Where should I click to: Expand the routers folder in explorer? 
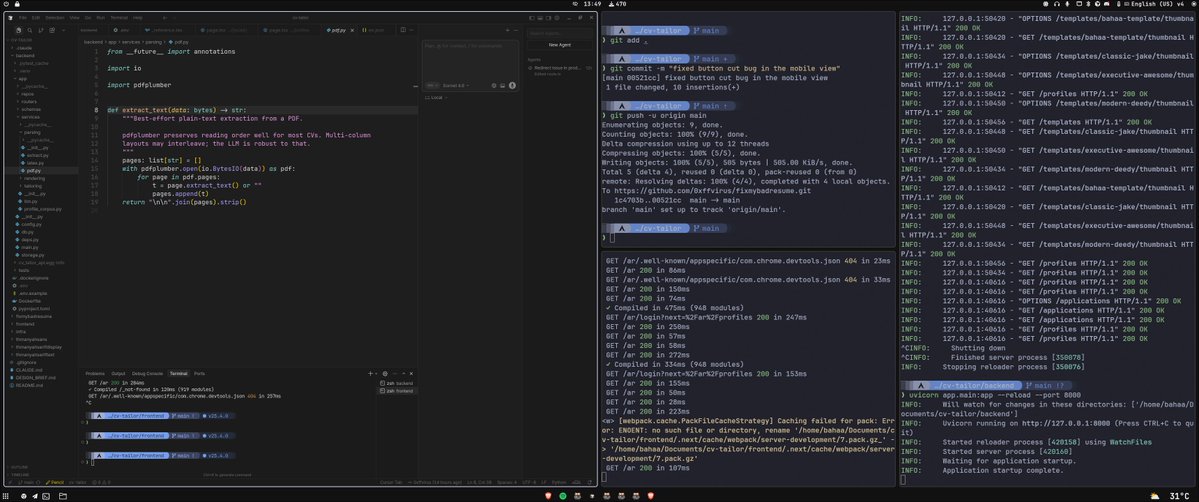click(x=29, y=101)
